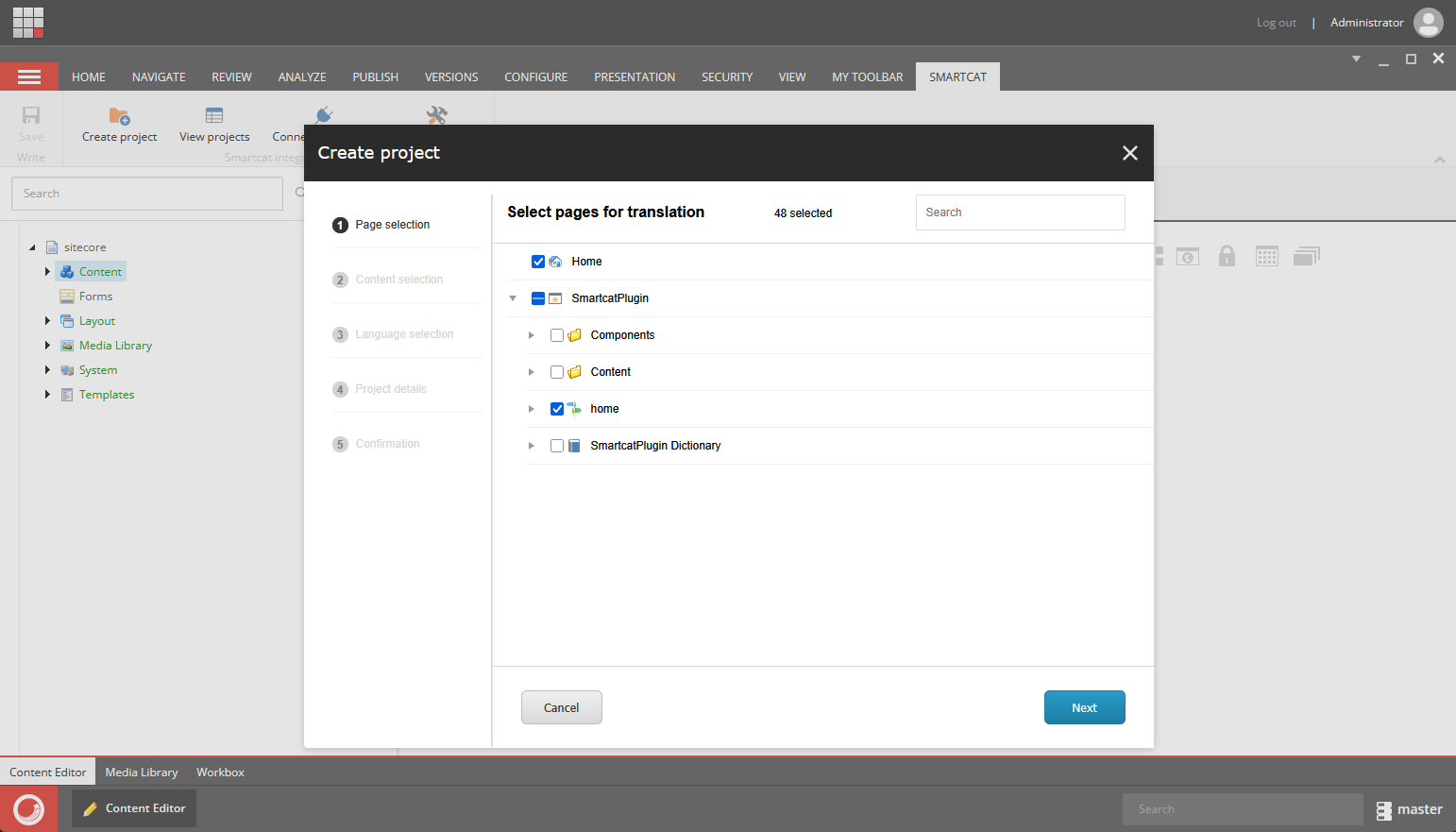Select the SECURITY ribbon tab

727,77
